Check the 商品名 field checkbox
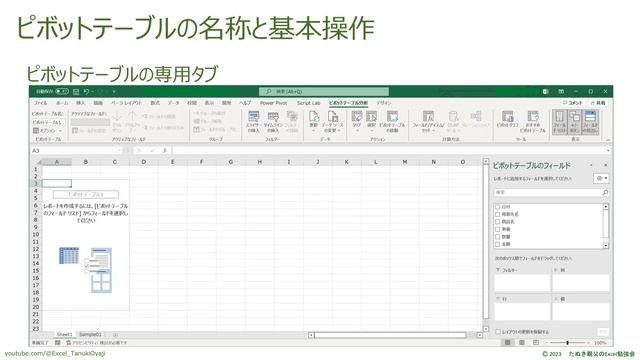Screen dimensions: 640x360 (x=498, y=222)
